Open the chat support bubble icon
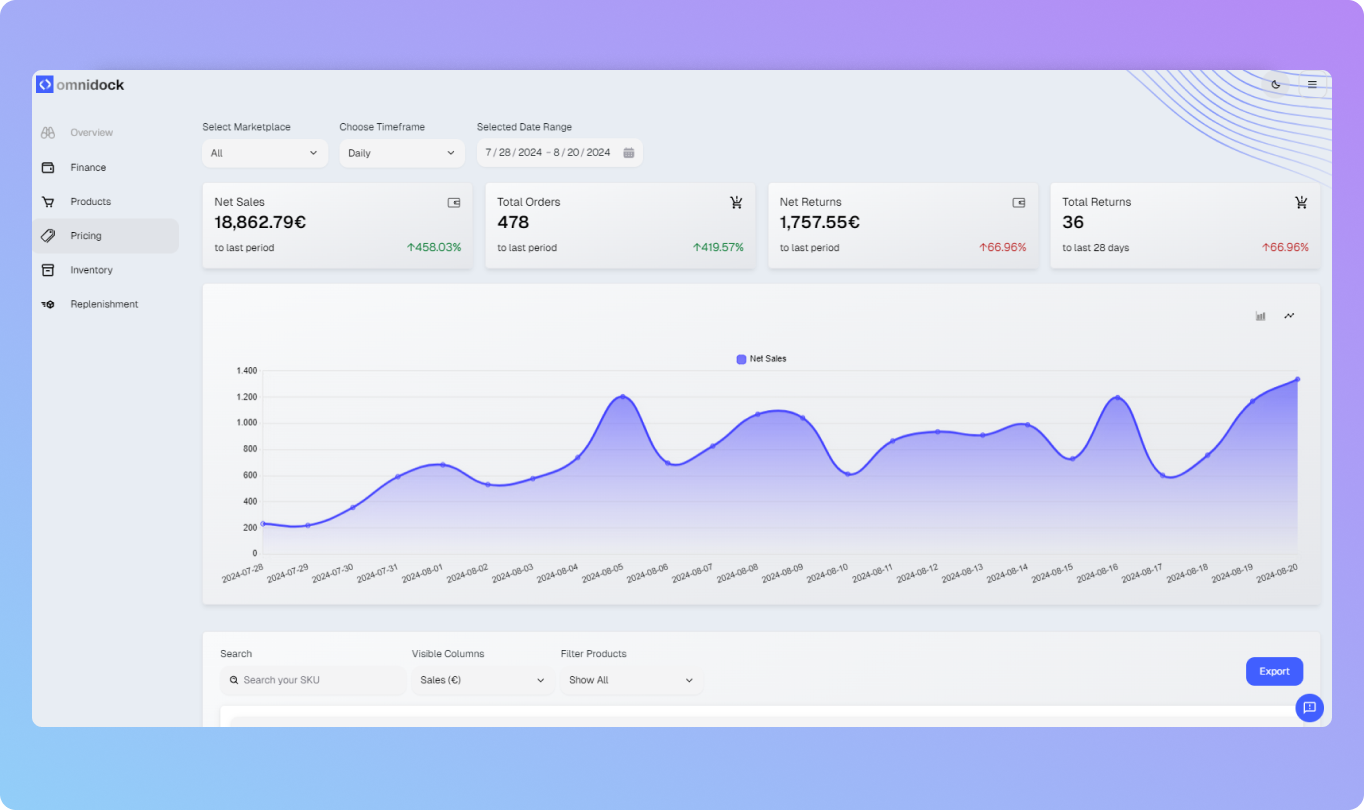This screenshot has width=1364, height=810. point(1309,708)
